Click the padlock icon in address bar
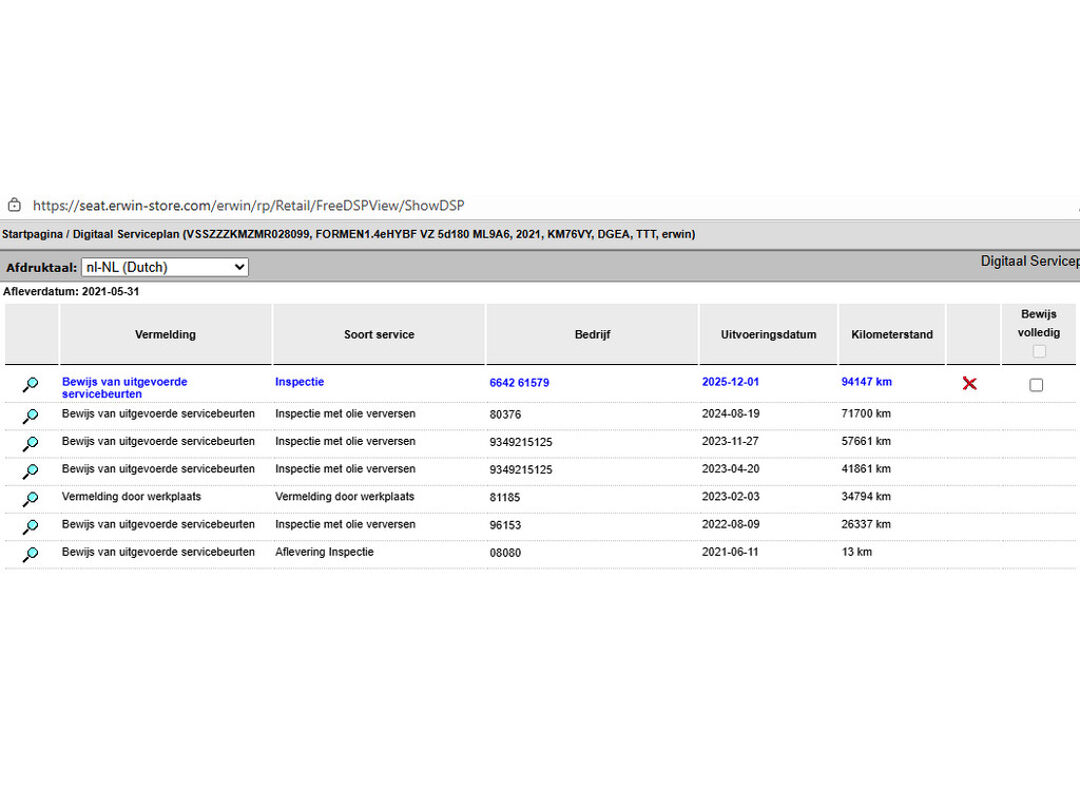The image size is (1080, 810). [14, 205]
